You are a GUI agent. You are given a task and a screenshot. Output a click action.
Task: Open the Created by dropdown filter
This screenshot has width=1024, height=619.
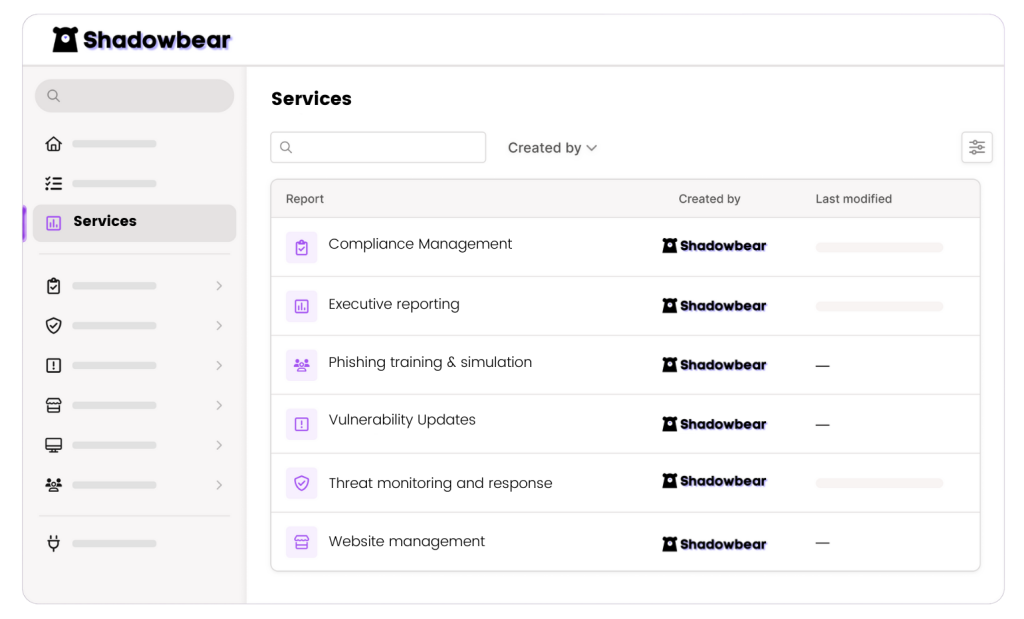coord(552,148)
